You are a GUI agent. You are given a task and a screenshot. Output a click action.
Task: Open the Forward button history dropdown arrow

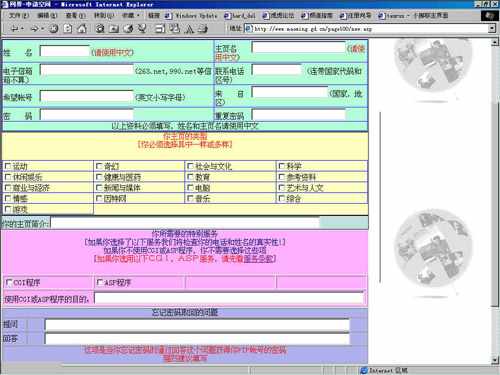point(43,29)
